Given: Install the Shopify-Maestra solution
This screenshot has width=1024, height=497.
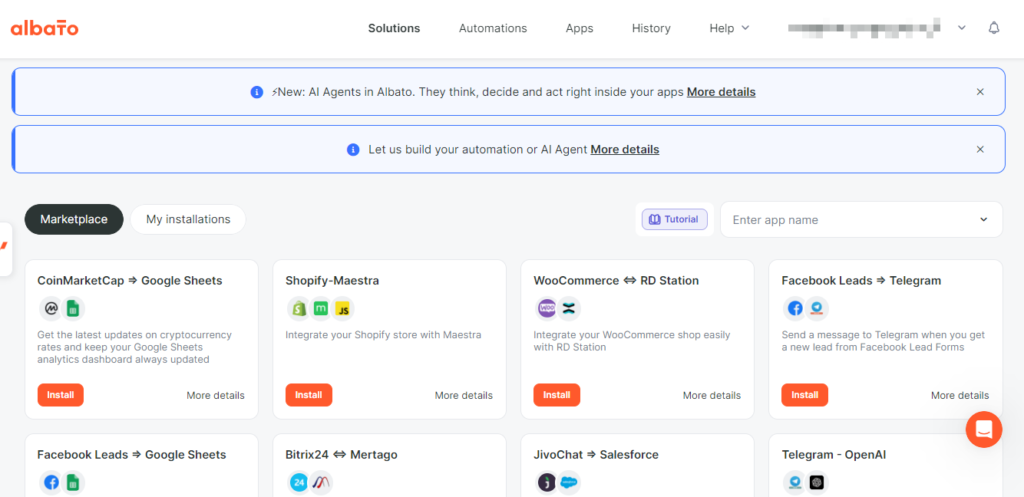Looking at the screenshot, I should point(308,395).
